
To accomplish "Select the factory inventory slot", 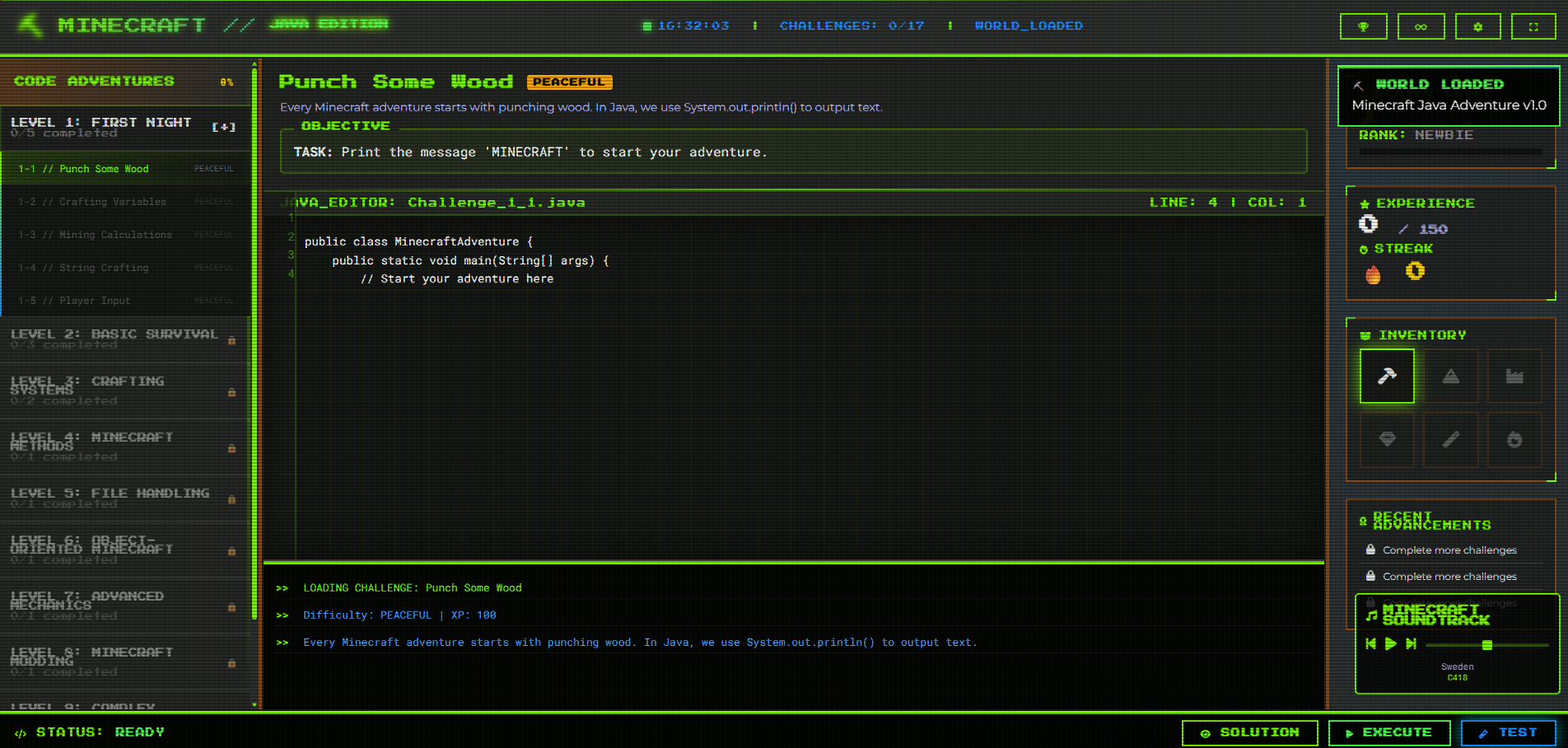I will [1514, 376].
